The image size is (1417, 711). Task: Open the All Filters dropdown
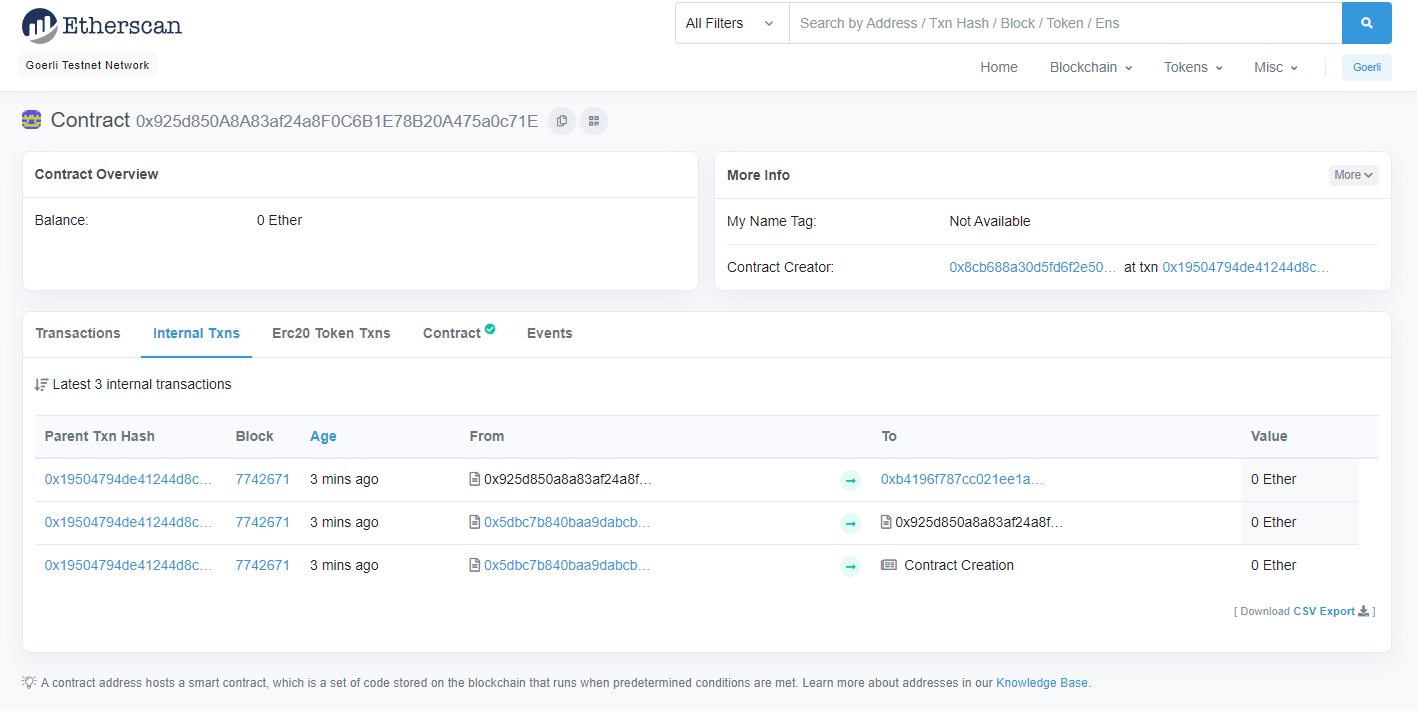(732, 23)
